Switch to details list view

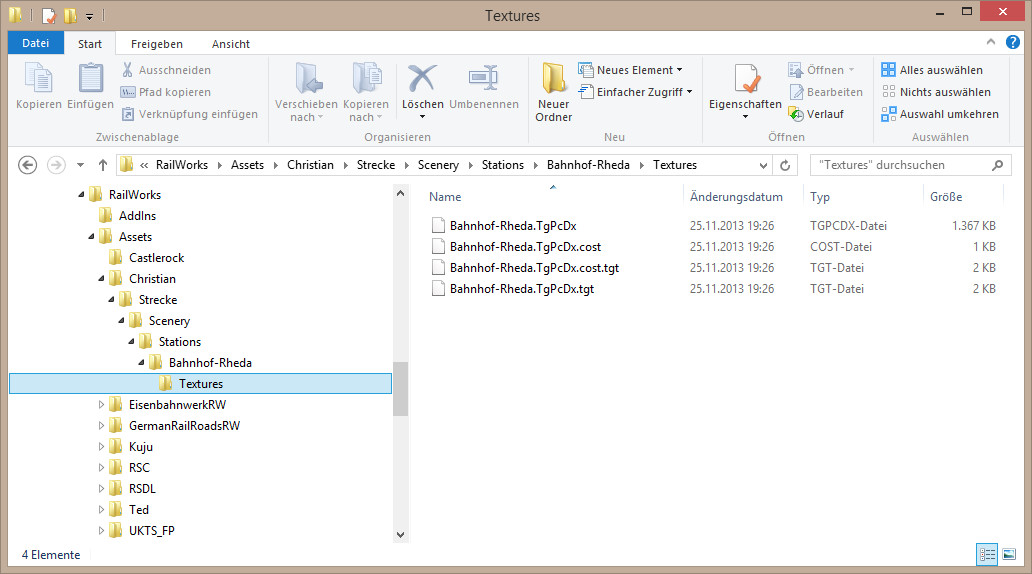(x=987, y=554)
